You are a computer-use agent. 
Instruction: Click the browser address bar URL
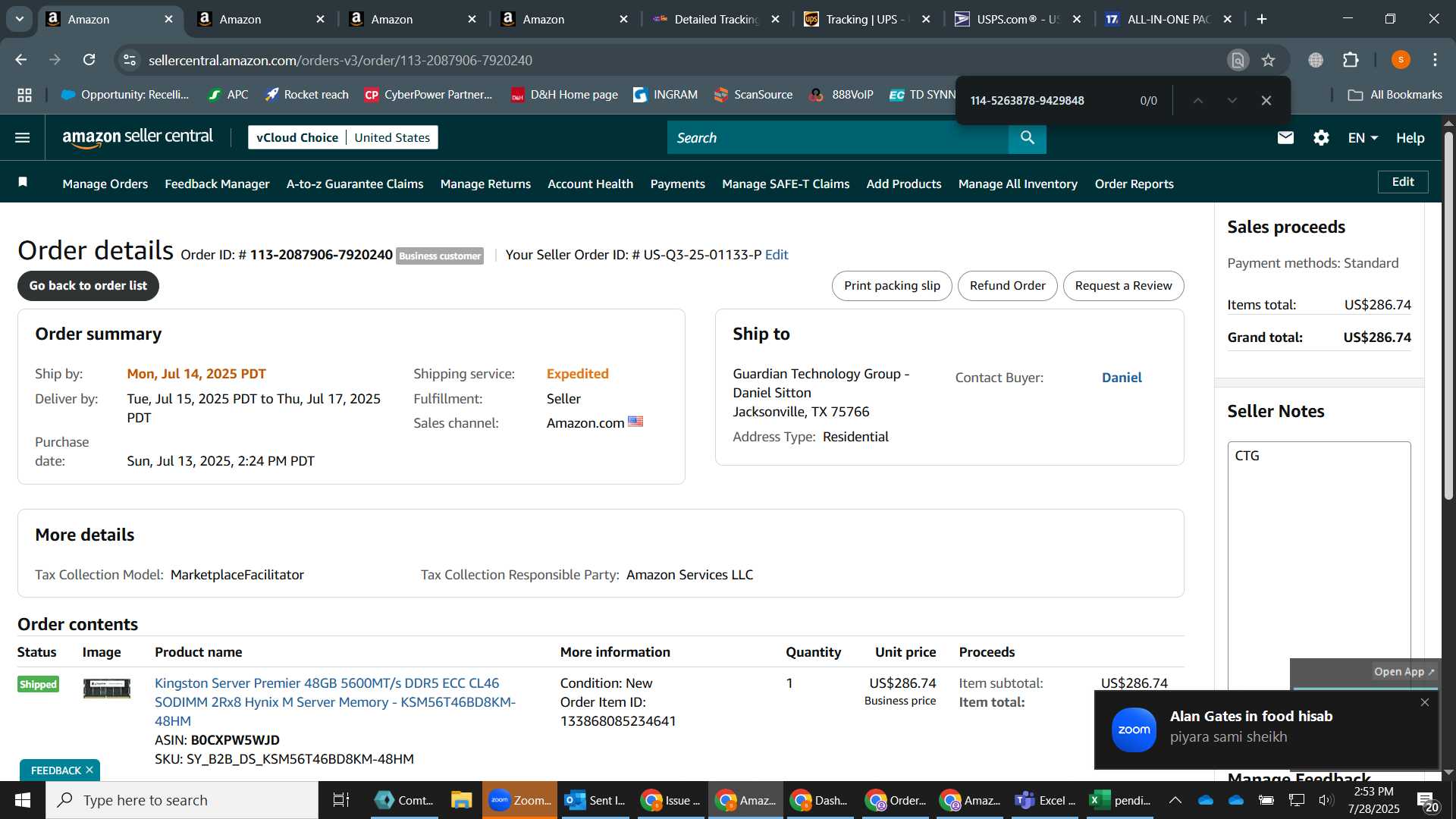(x=340, y=60)
